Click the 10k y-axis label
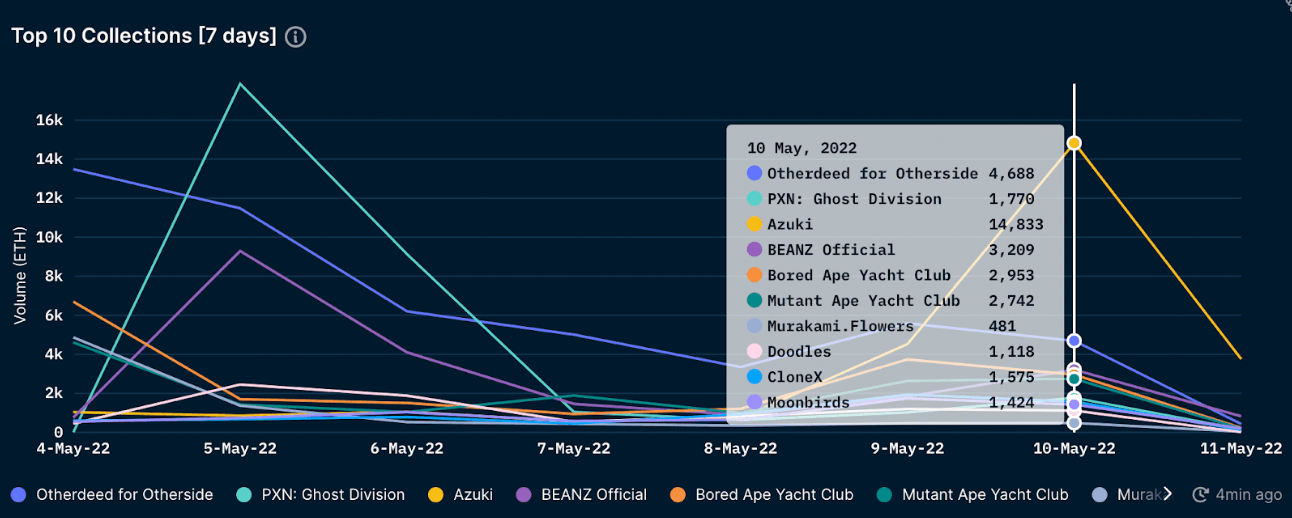Viewport: 1292px width, 518px height. click(50, 237)
